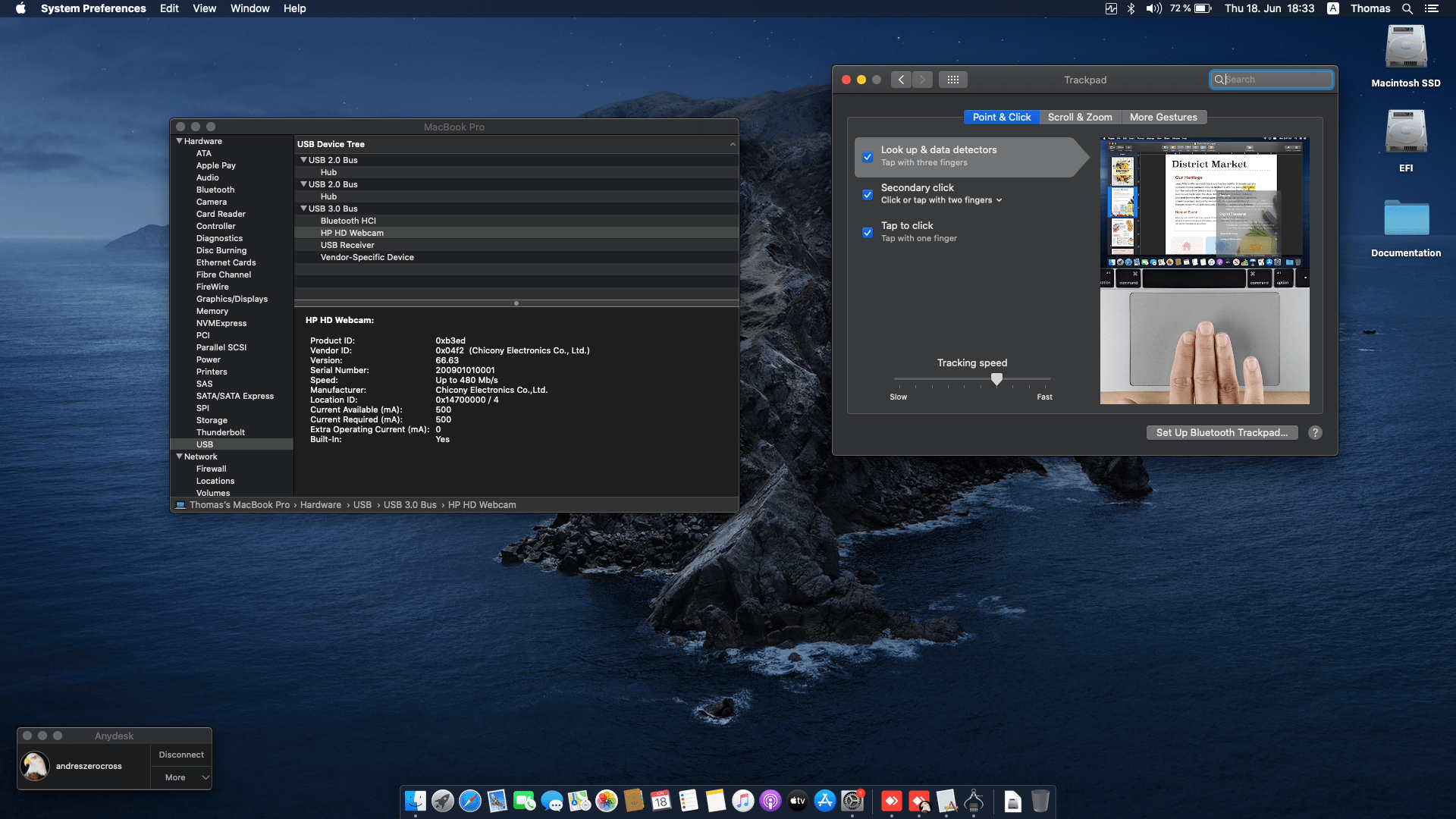Open the Help menu
This screenshot has width=1456, height=819.
[294, 8]
